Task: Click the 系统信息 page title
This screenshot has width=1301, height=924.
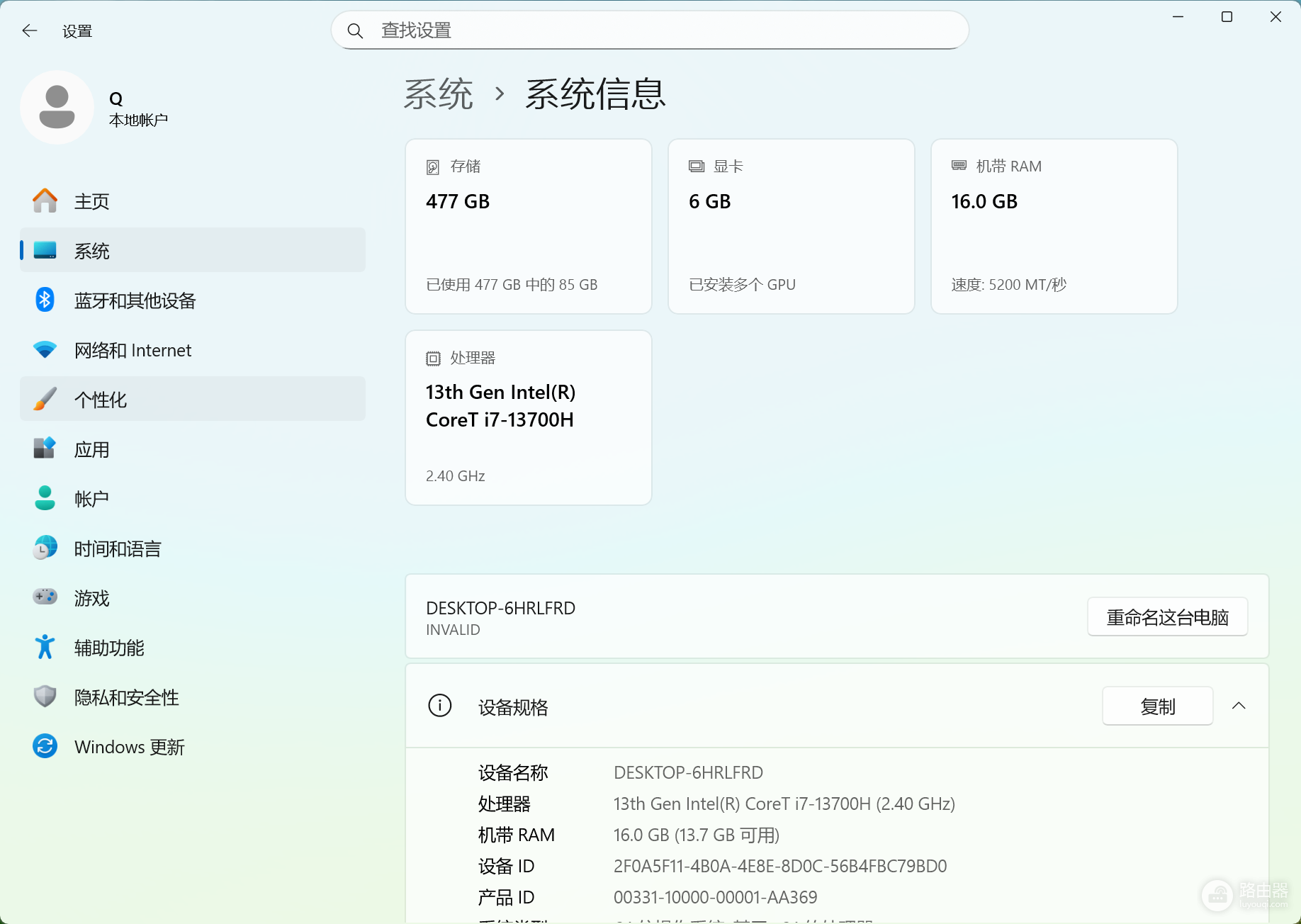Action: click(x=595, y=94)
